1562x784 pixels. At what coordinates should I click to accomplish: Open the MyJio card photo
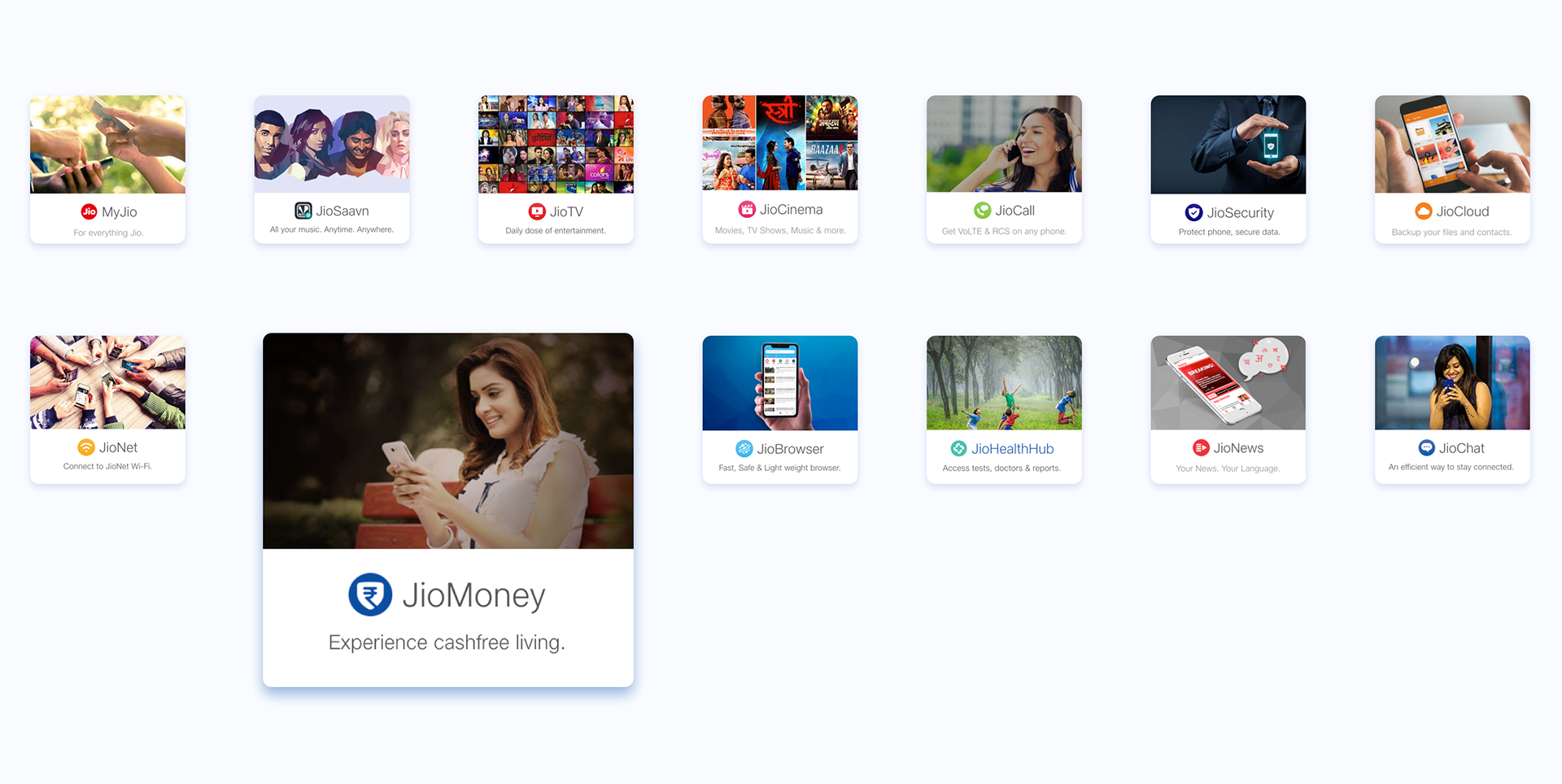coord(107,144)
